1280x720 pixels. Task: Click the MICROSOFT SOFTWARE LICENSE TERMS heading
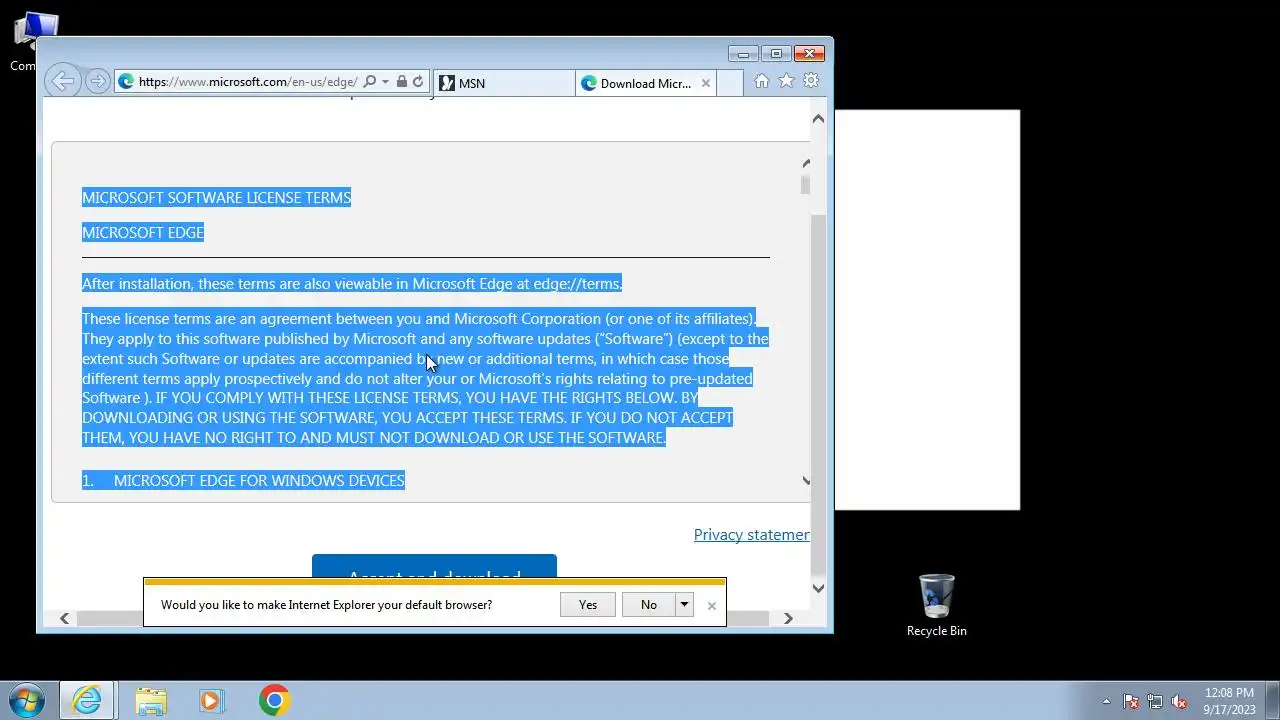point(216,197)
